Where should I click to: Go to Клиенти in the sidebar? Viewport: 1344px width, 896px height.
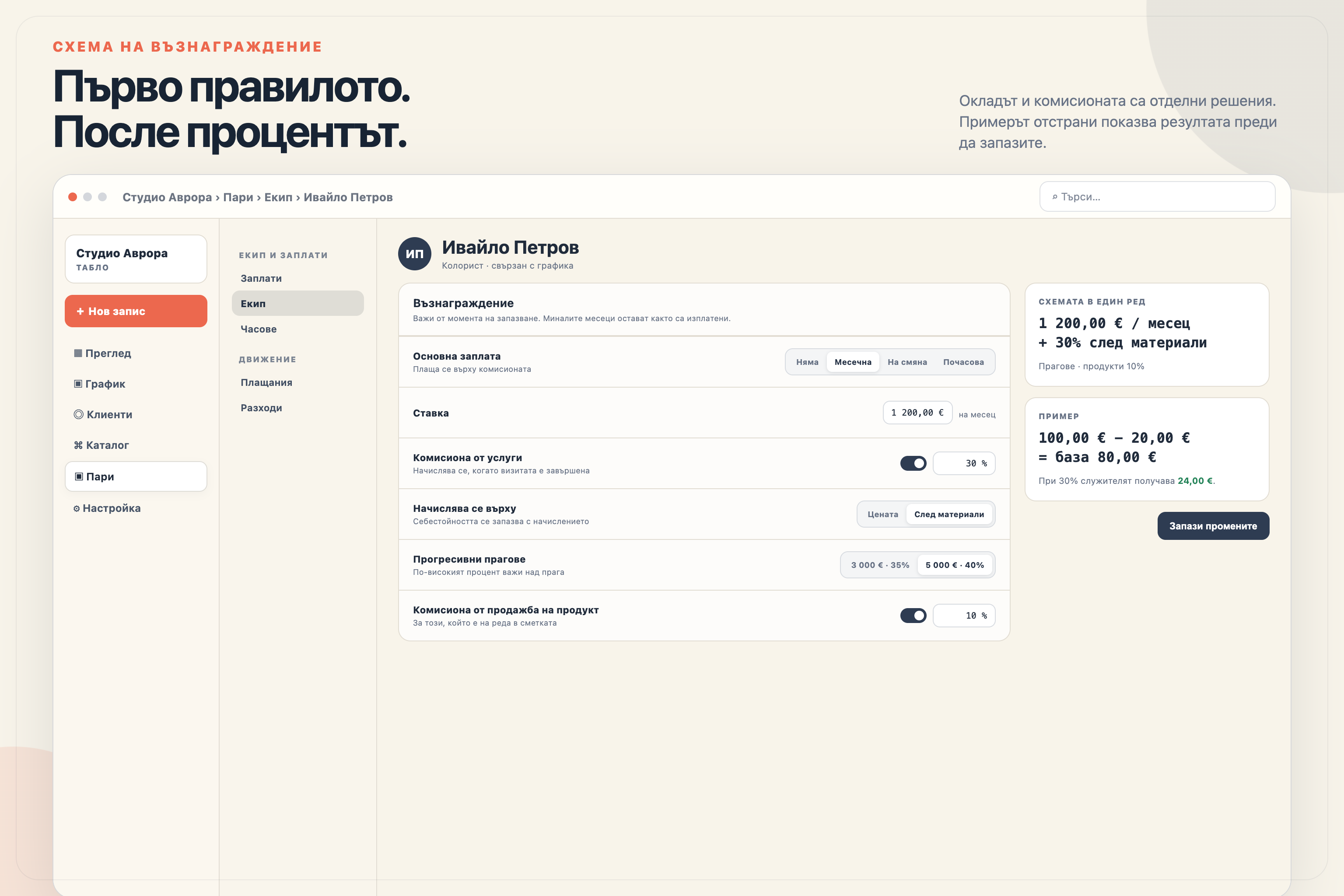(x=136, y=415)
